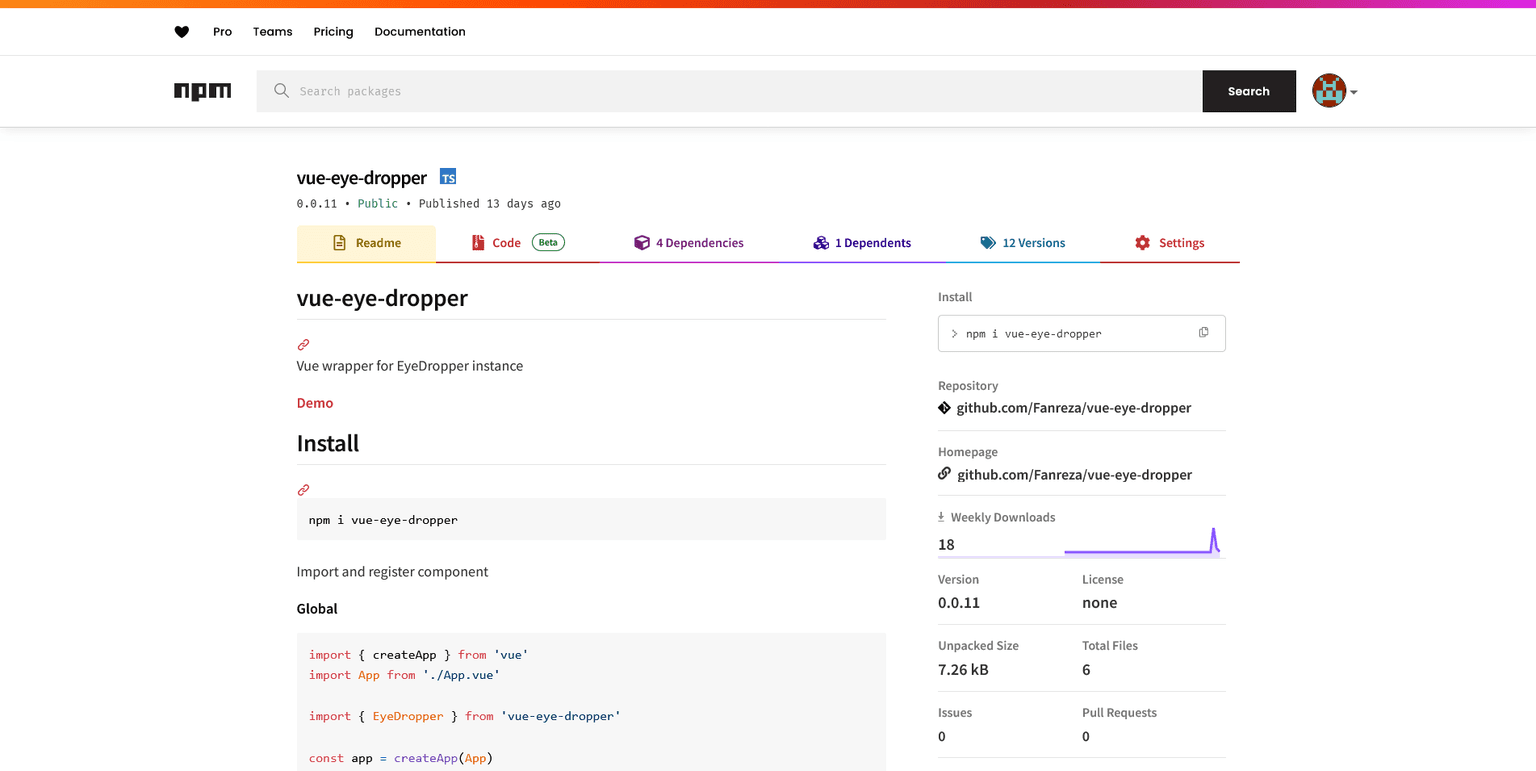Click the weekly downloads sparkline chart
The width and height of the screenshot is (1536, 771).
tap(1142, 543)
